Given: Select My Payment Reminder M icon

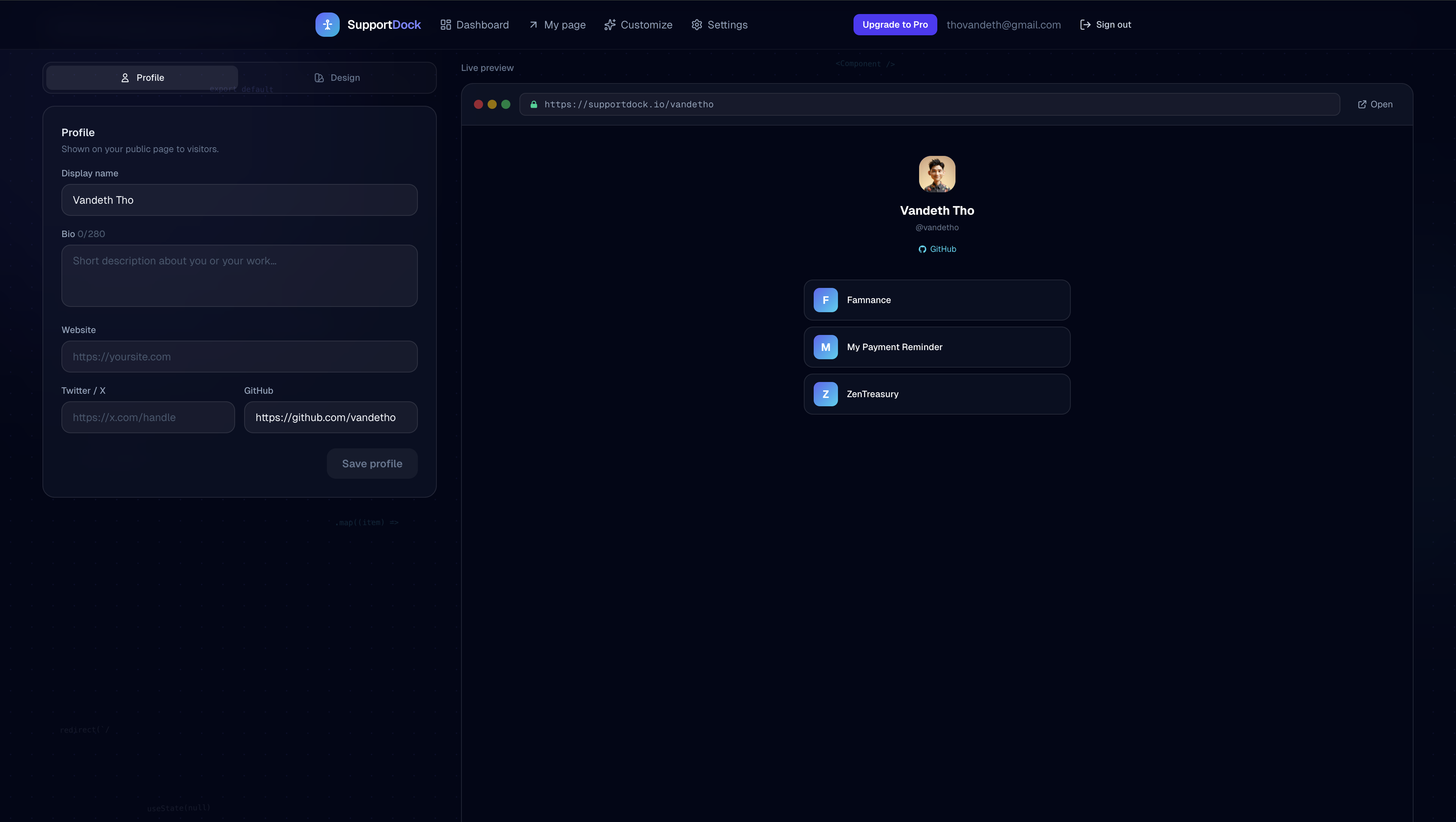Looking at the screenshot, I should (x=825, y=347).
